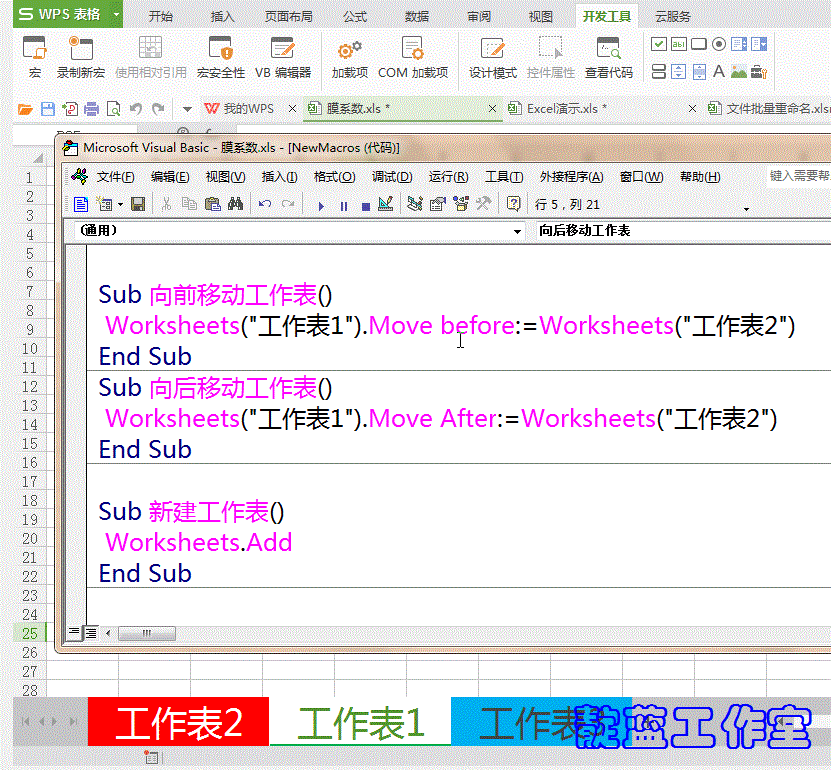Screen dimensions: 831x770
Task: Pause macro execution with the Break button
Action: (343, 204)
